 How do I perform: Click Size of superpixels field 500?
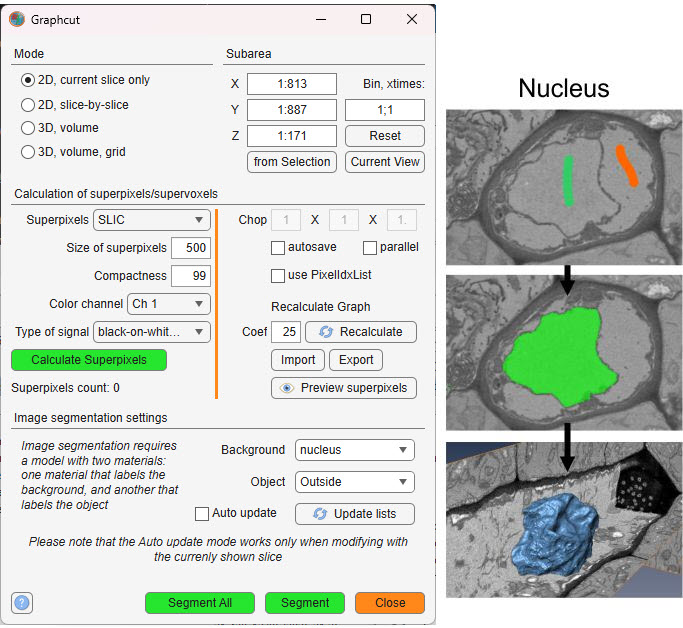point(191,248)
